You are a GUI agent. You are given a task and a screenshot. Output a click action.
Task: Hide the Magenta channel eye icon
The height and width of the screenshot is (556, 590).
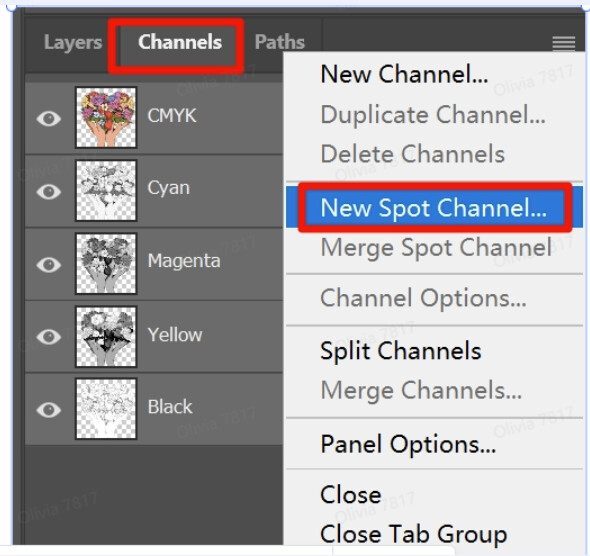[x=49, y=264]
